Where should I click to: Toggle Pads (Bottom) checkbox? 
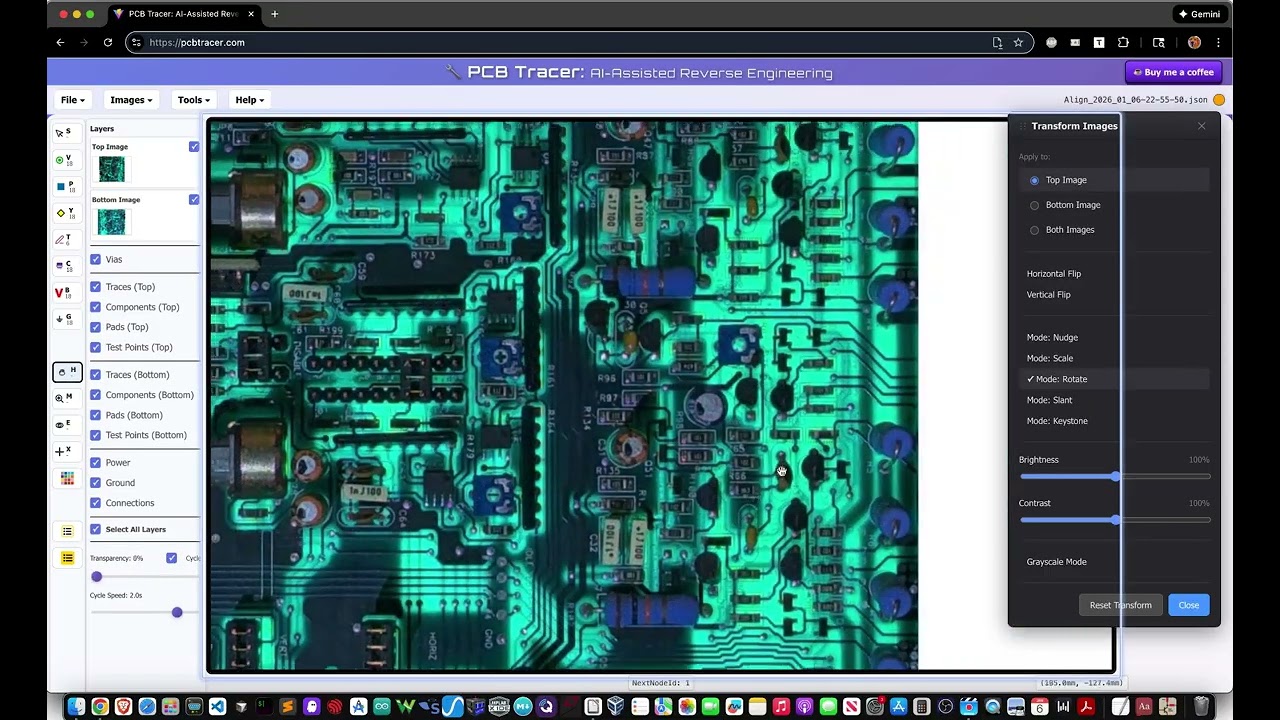[96, 415]
